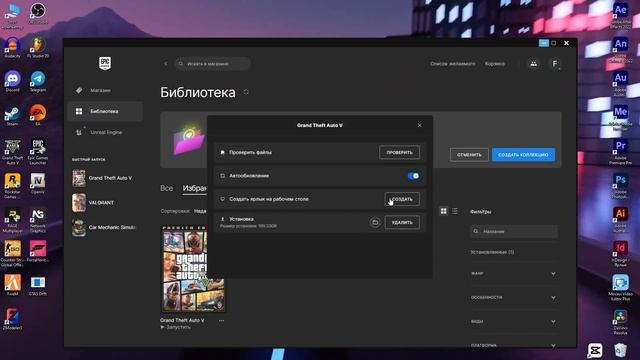Open Epic Games Launcher desktop shortcut

(38, 152)
